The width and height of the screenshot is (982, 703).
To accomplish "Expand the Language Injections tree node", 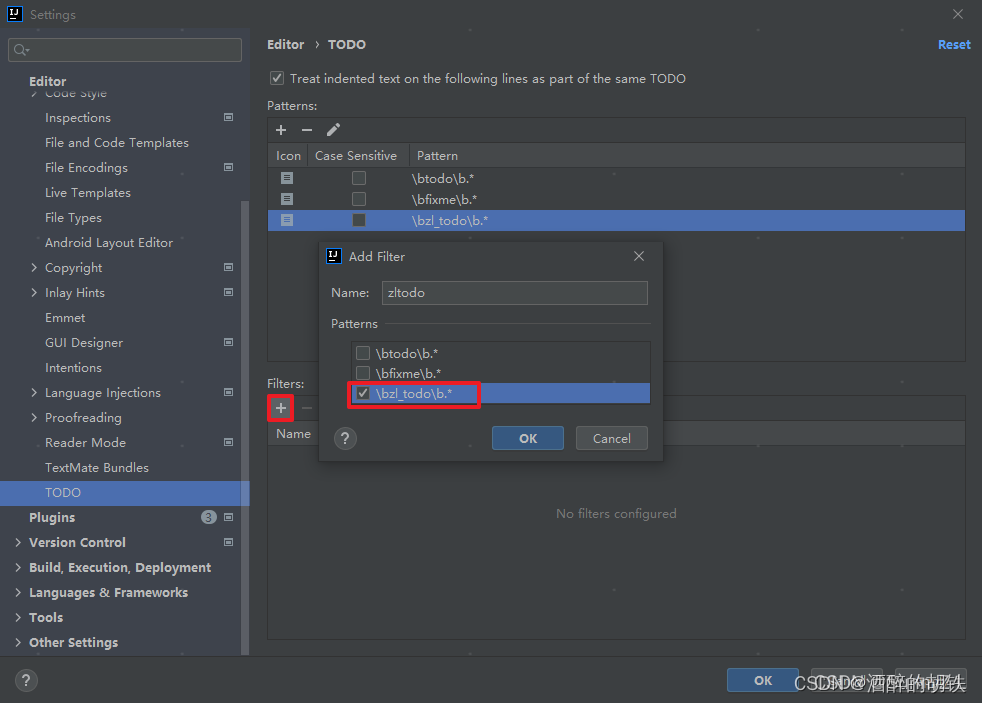I will coord(34,393).
